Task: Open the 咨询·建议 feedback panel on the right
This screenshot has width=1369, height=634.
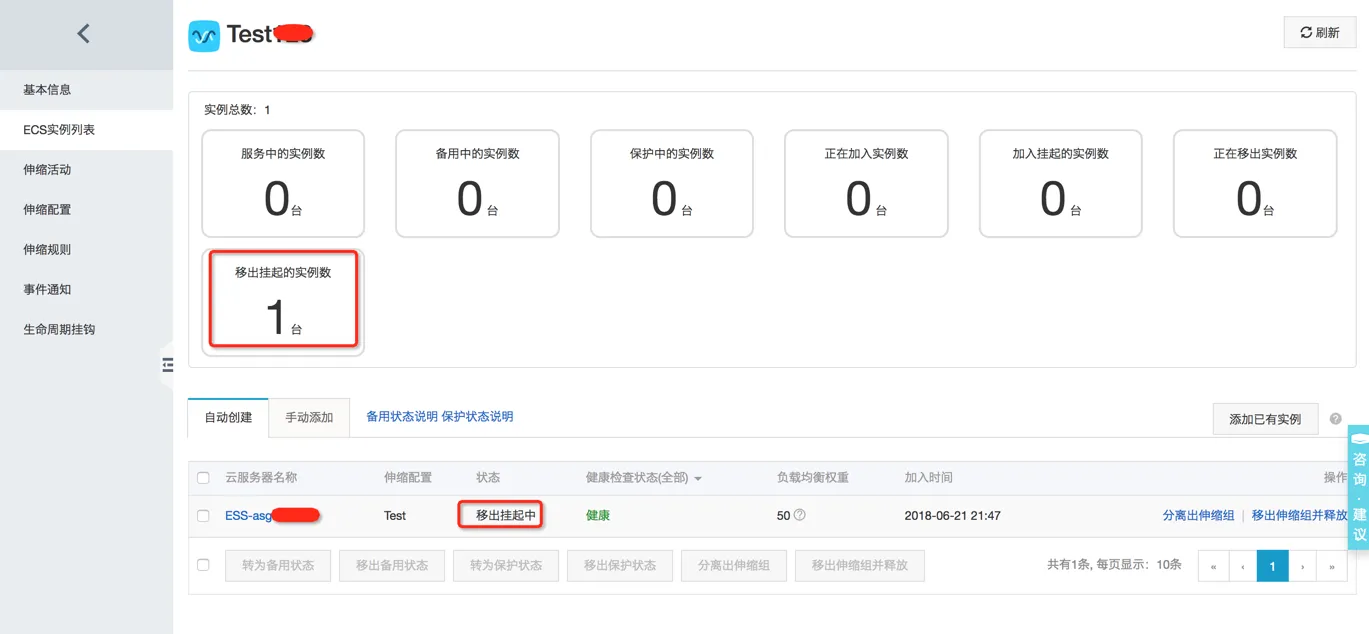Action: tap(1357, 490)
